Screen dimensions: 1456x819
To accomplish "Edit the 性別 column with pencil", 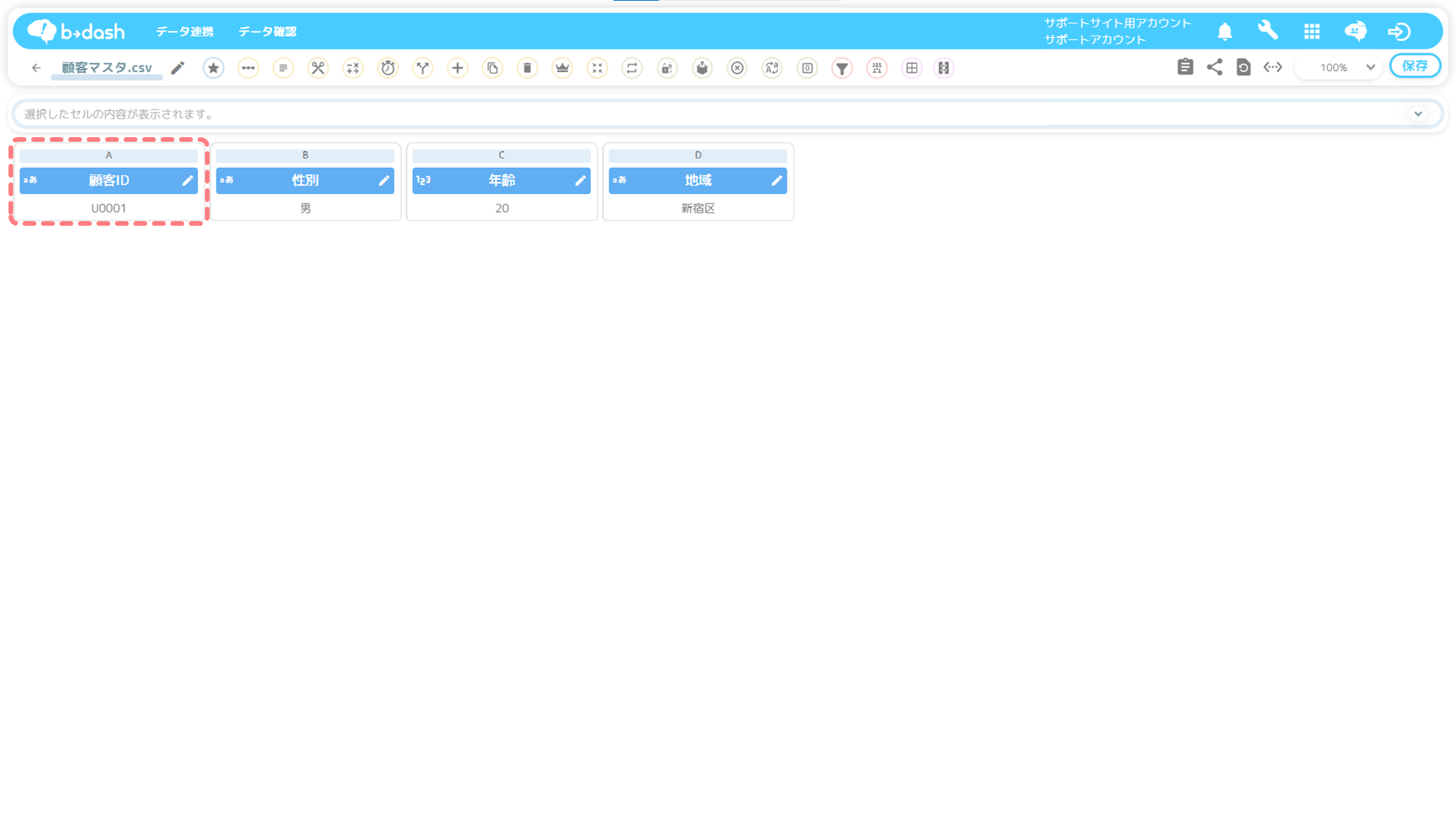I will [x=384, y=180].
